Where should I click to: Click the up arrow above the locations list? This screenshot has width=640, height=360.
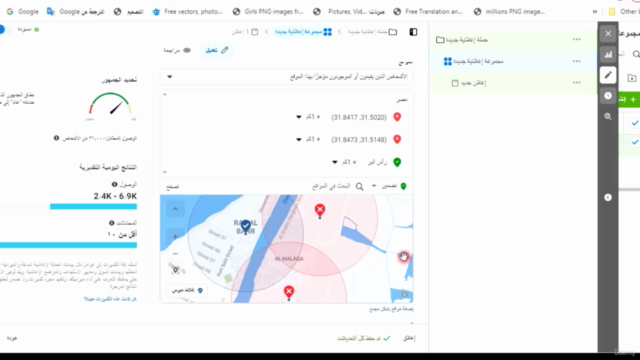pos(164,94)
